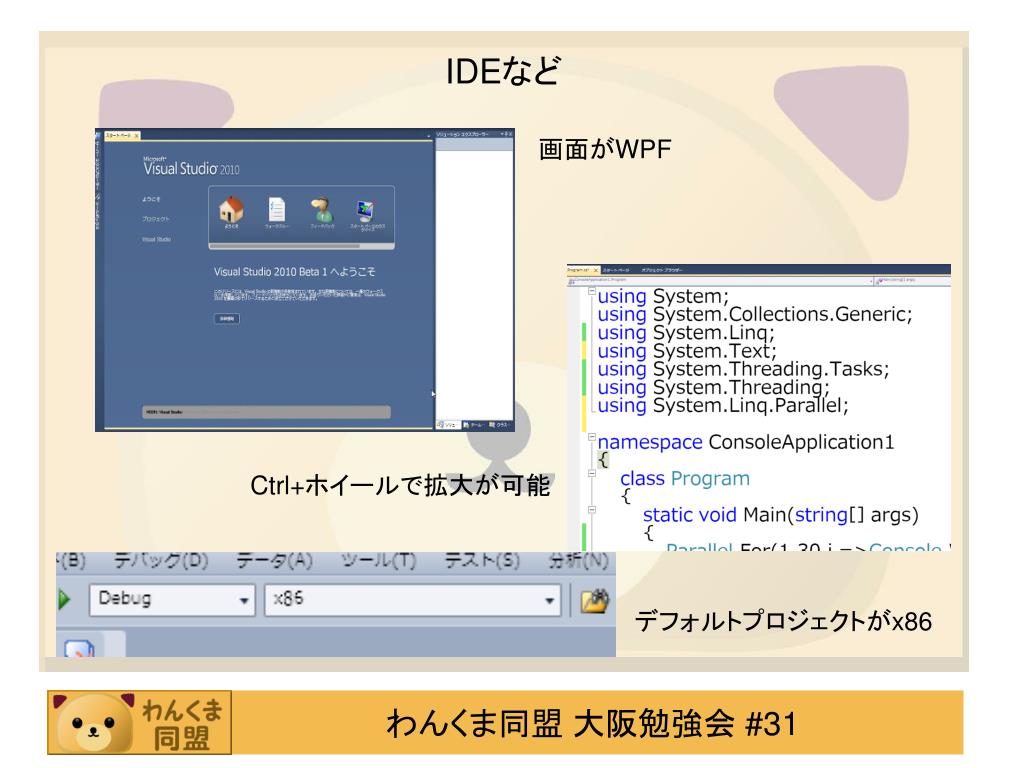Viewport: 1024px width, 768px height.
Task: Open the 分析(N) menu
Action: coord(579,560)
